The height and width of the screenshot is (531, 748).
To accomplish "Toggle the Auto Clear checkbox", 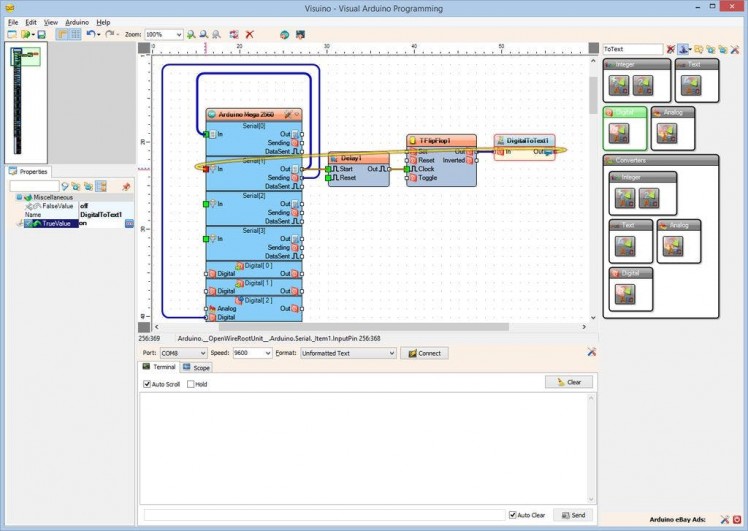I will pos(513,515).
